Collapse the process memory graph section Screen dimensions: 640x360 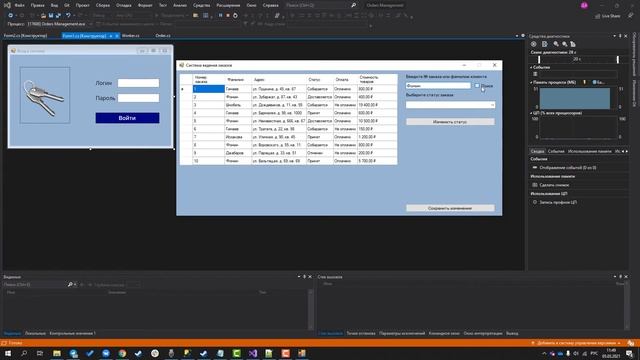pos(531,82)
